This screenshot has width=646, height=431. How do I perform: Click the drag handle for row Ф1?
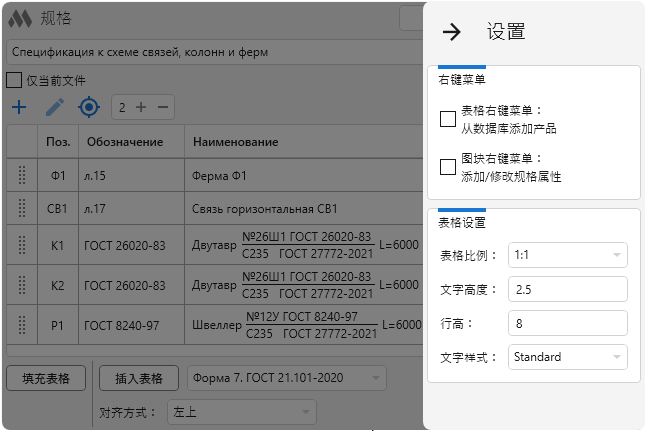point(22,176)
